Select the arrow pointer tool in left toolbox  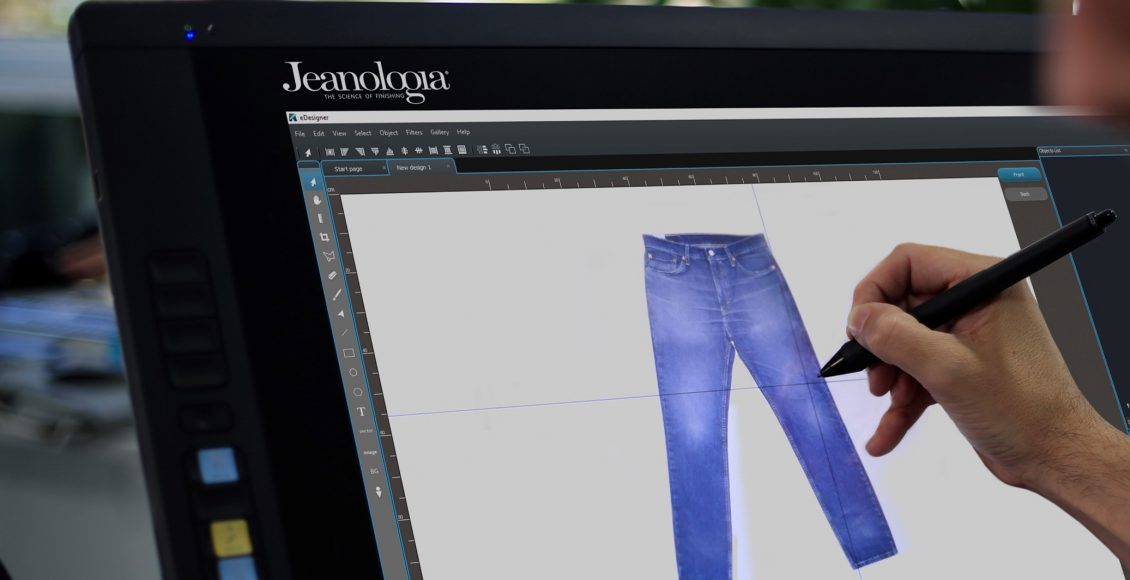[313, 182]
